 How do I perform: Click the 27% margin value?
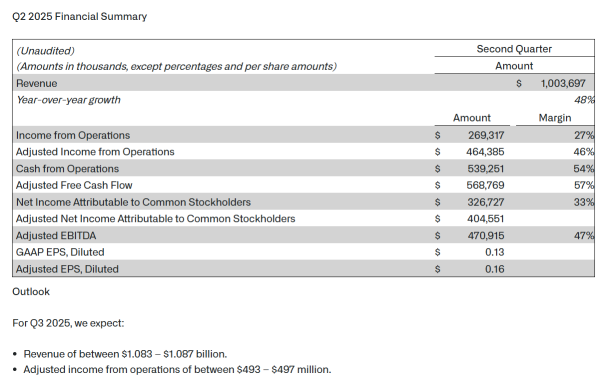click(x=584, y=135)
